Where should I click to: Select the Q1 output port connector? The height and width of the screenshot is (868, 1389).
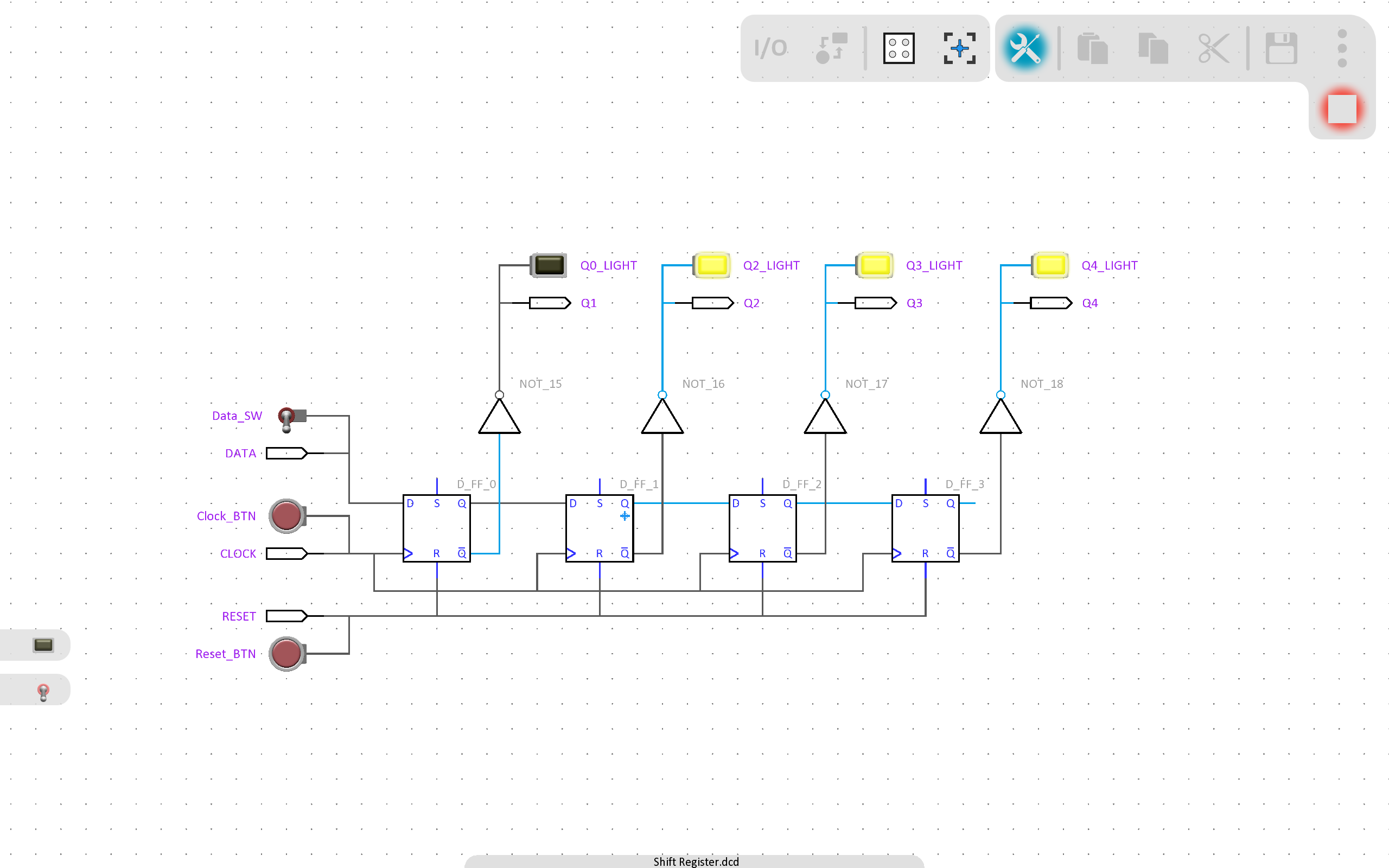coord(549,303)
